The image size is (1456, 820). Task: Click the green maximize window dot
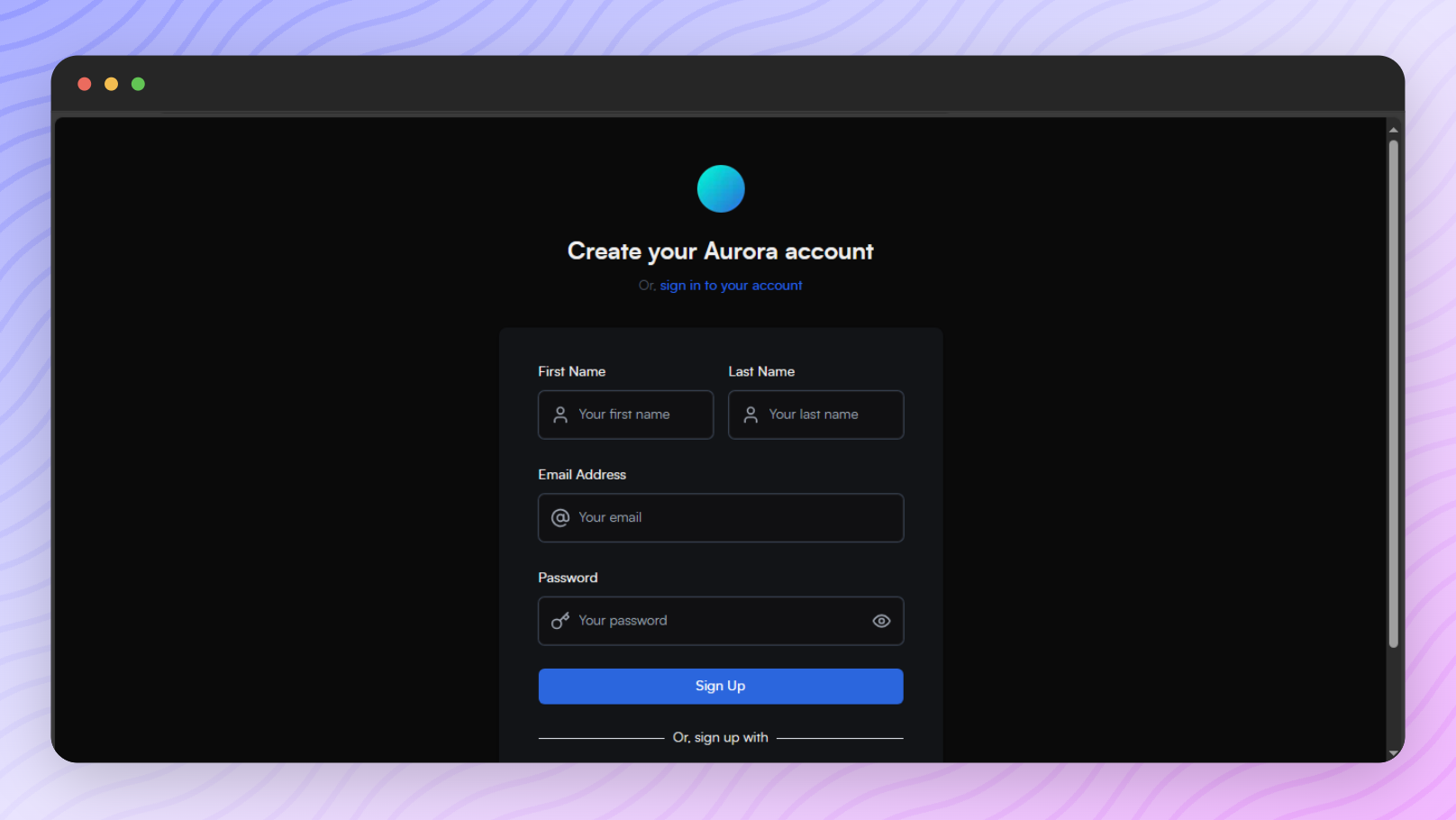(x=139, y=84)
